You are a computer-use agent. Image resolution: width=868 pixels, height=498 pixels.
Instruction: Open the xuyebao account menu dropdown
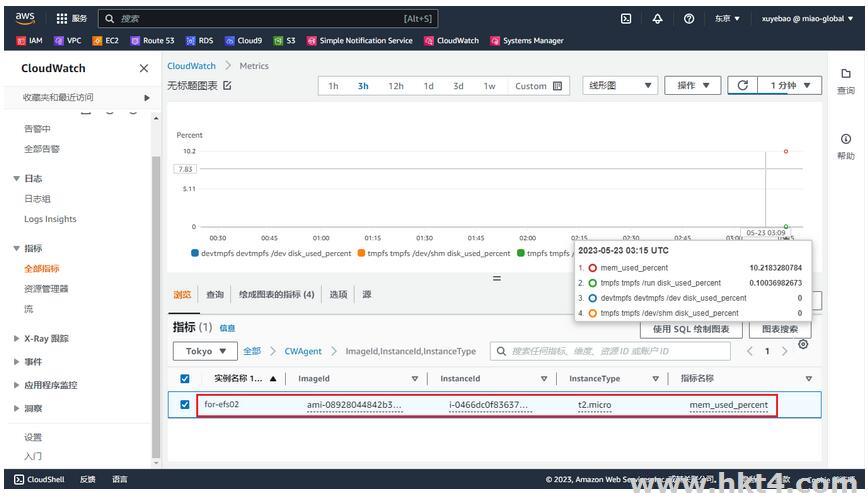[807, 18]
